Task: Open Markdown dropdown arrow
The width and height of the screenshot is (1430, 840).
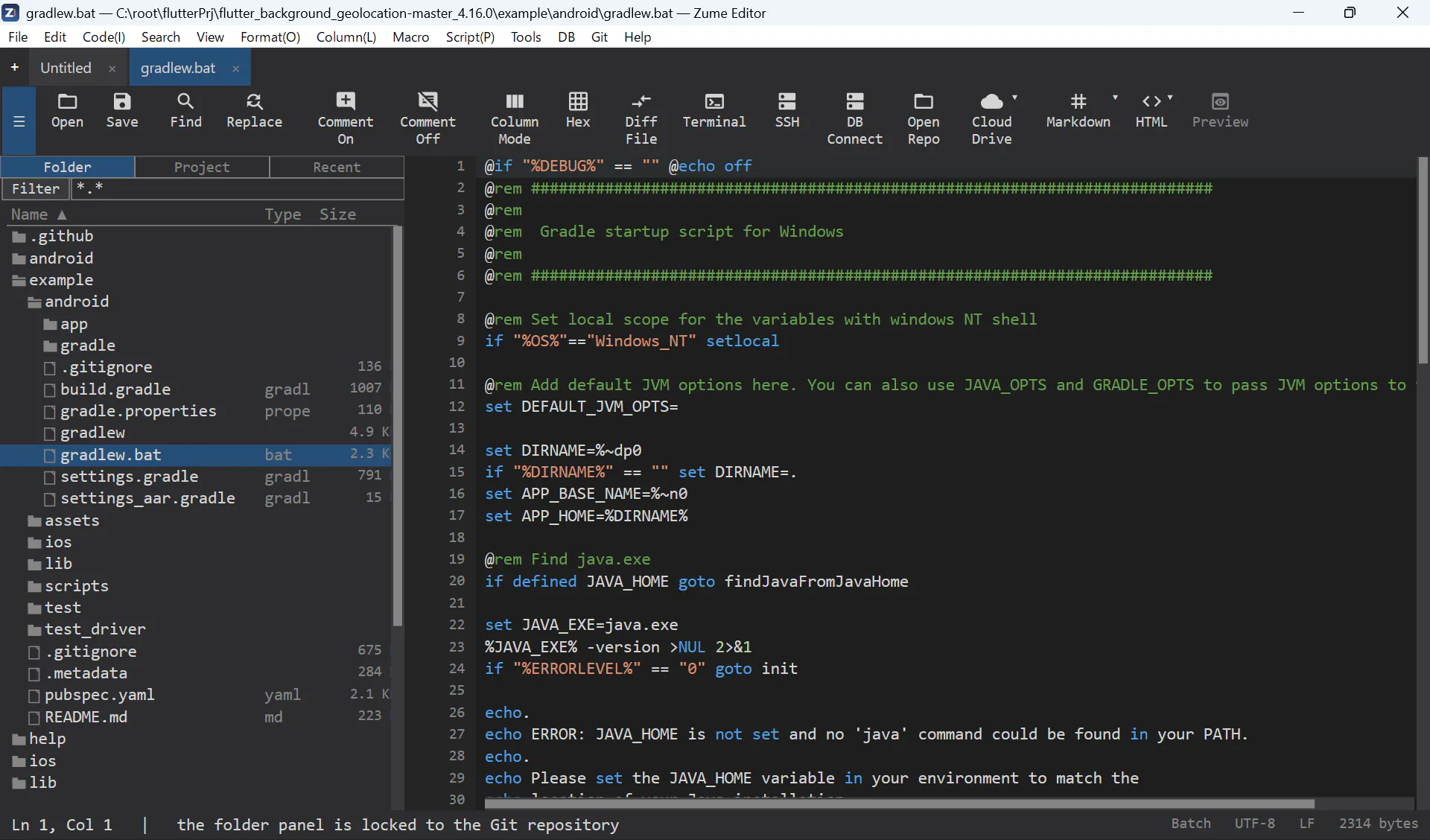Action: (1115, 98)
